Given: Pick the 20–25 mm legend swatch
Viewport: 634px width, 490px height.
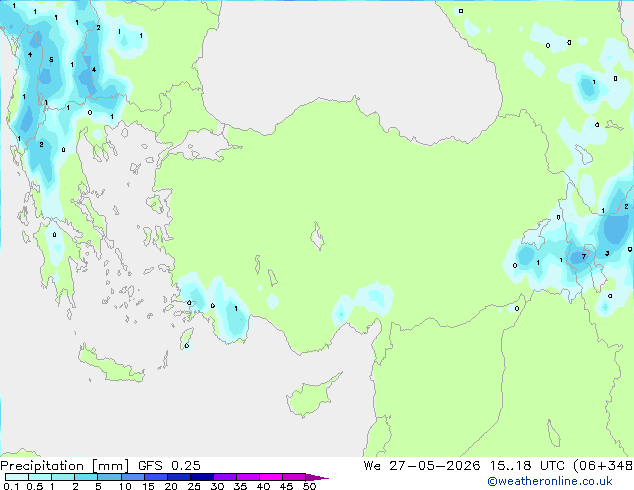Looking at the screenshot, I should click(179, 477).
